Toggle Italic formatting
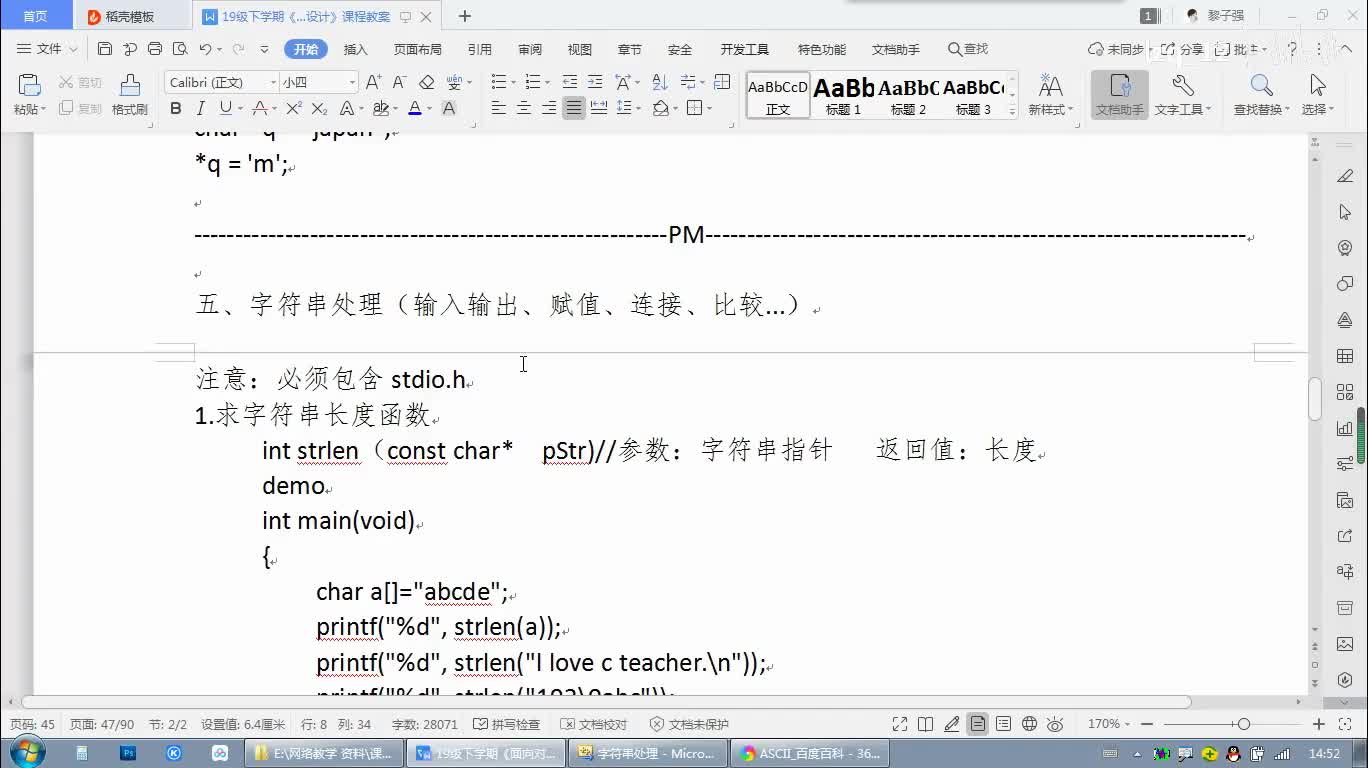This screenshot has width=1368, height=768. point(200,108)
